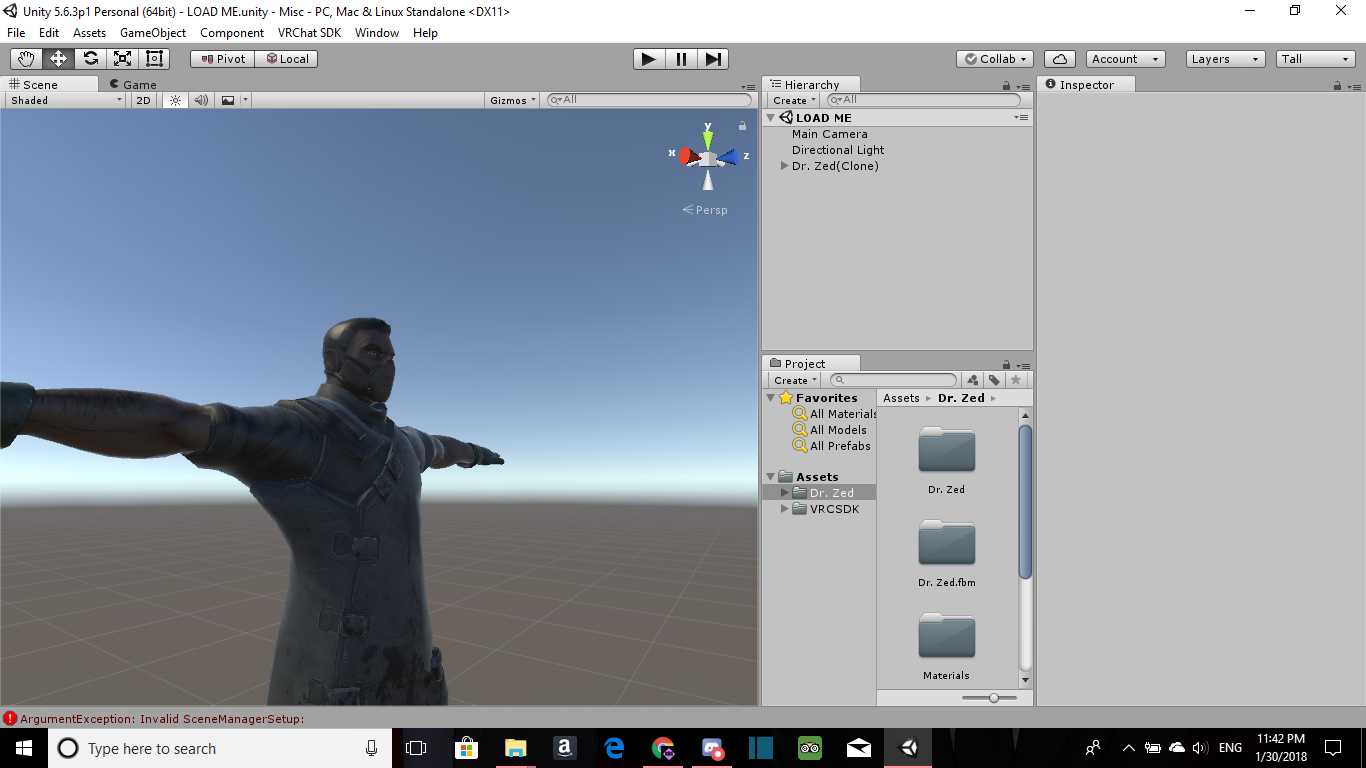This screenshot has width=1366, height=768.
Task: Open the cloud services icon
Action: [1059, 59]
